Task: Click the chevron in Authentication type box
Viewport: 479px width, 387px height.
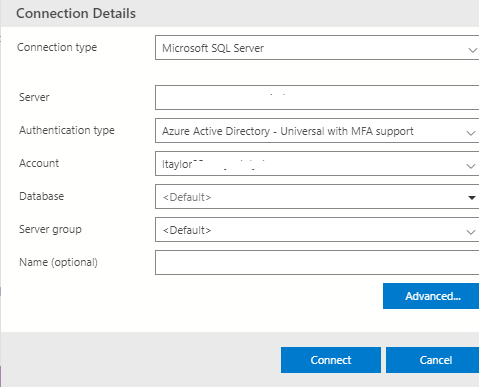Action: point(471,133)
